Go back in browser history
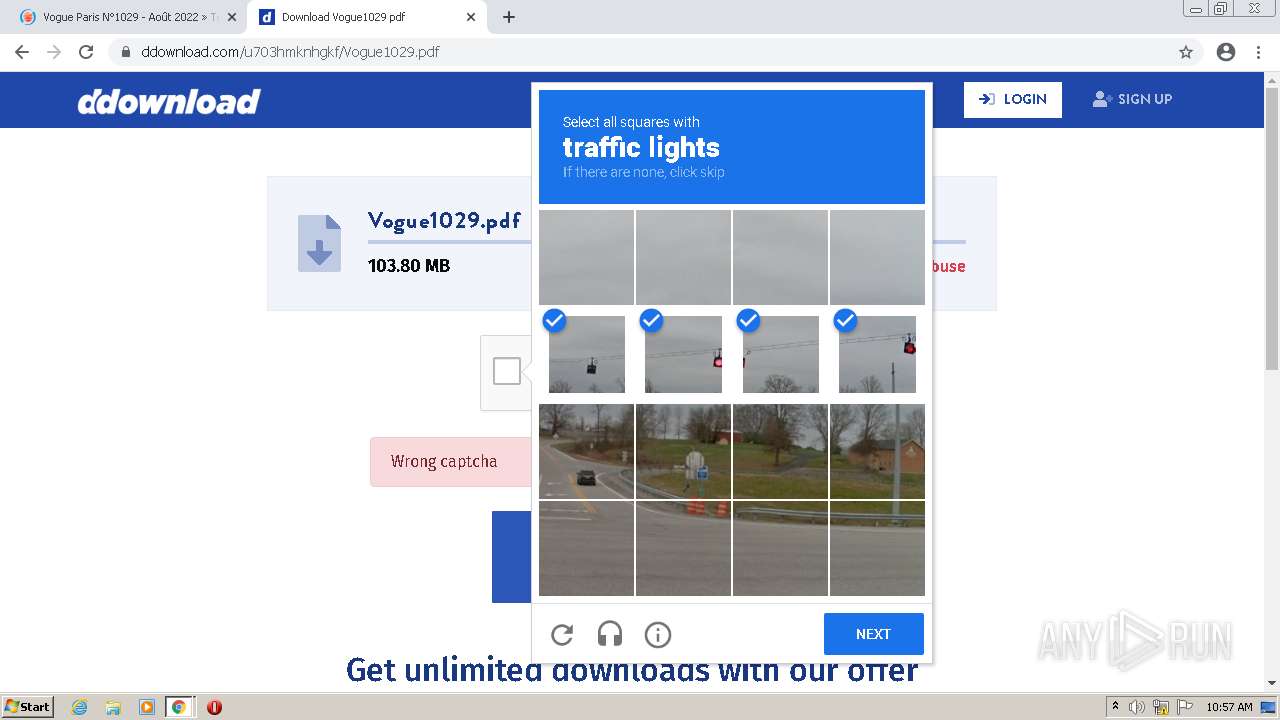Viewport: 1280px width, 720px height. click(22, 52)
